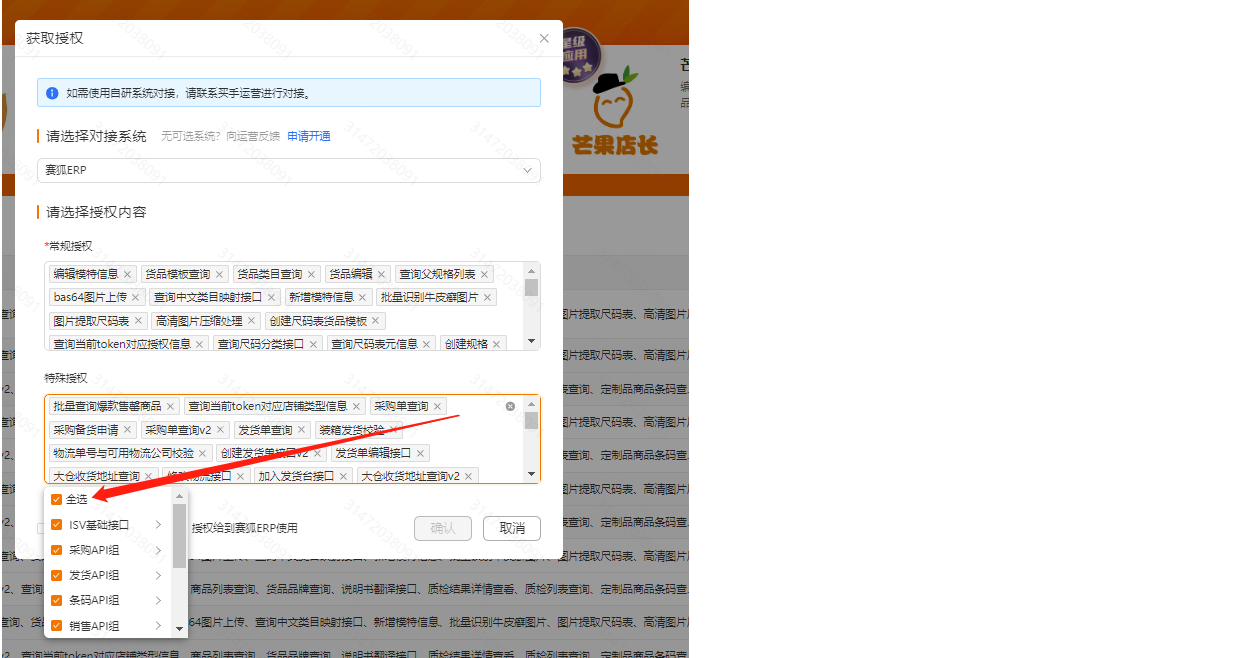Remove the 物流单号与可用物流公司校验 tag
Viewport: 1249px width, 658px height.
[x=203, y=453]
